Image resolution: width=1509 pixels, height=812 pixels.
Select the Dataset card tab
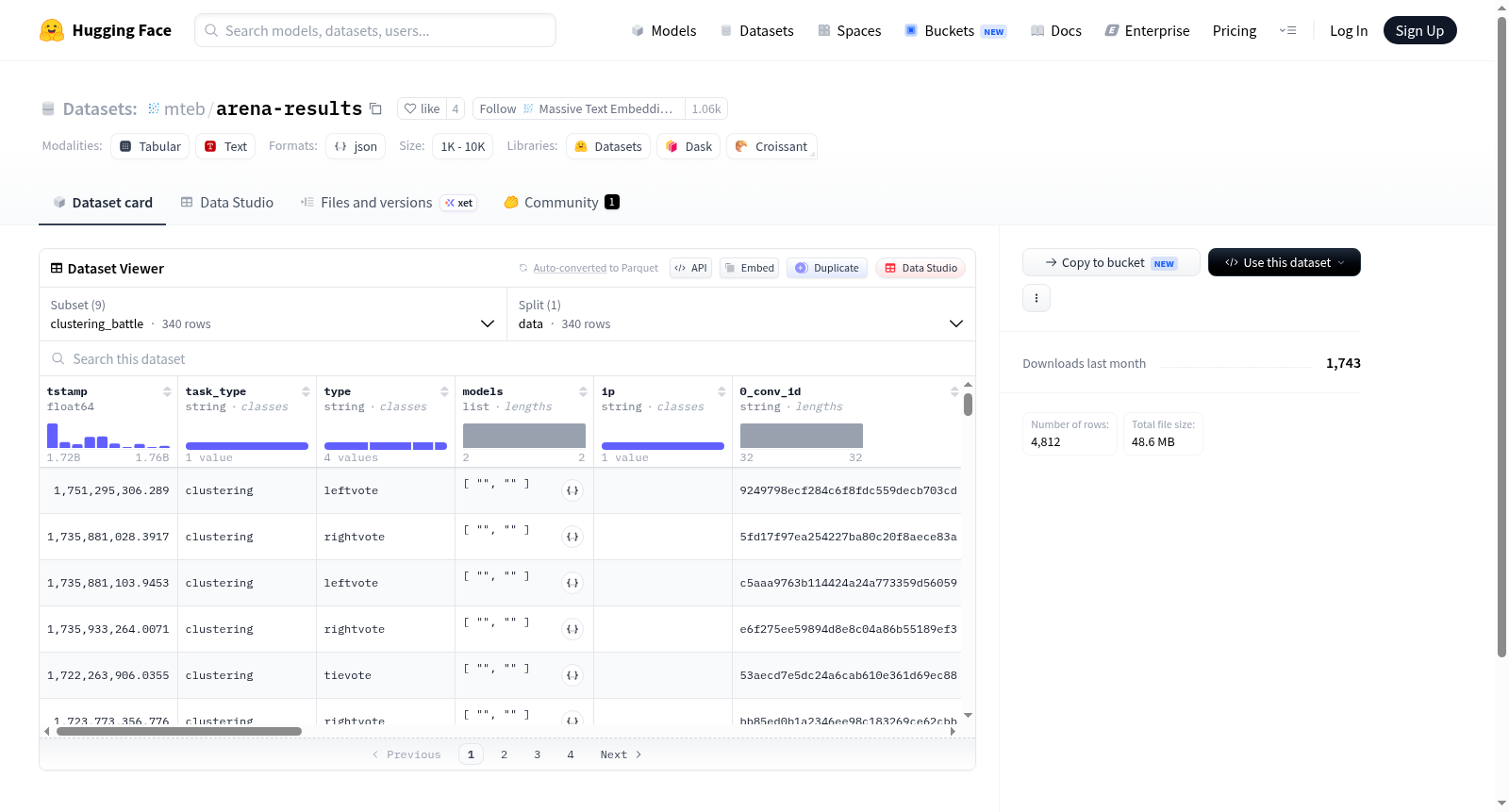(103, 202)
